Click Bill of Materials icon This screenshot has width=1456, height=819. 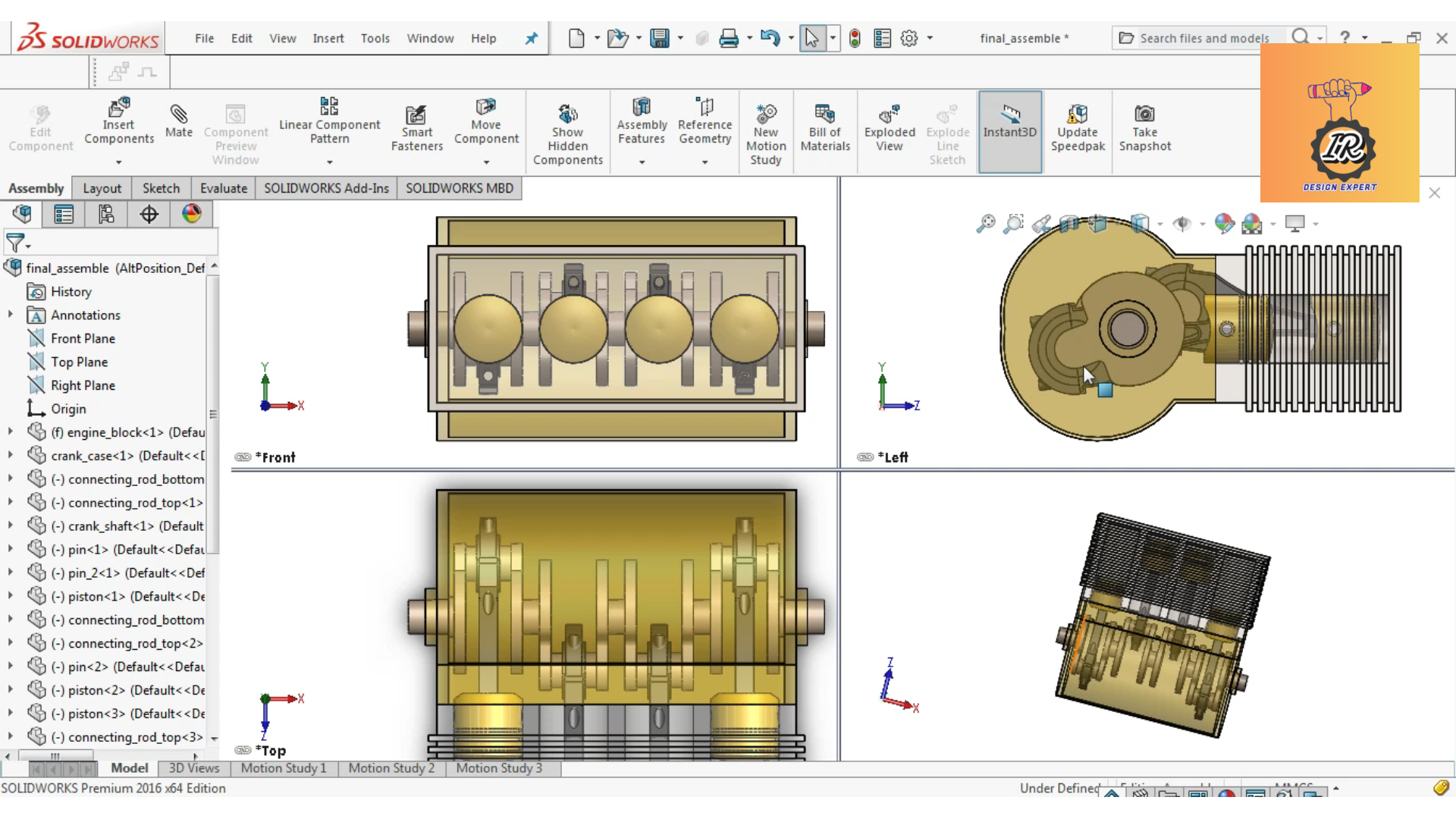click(x=824, y=115)
